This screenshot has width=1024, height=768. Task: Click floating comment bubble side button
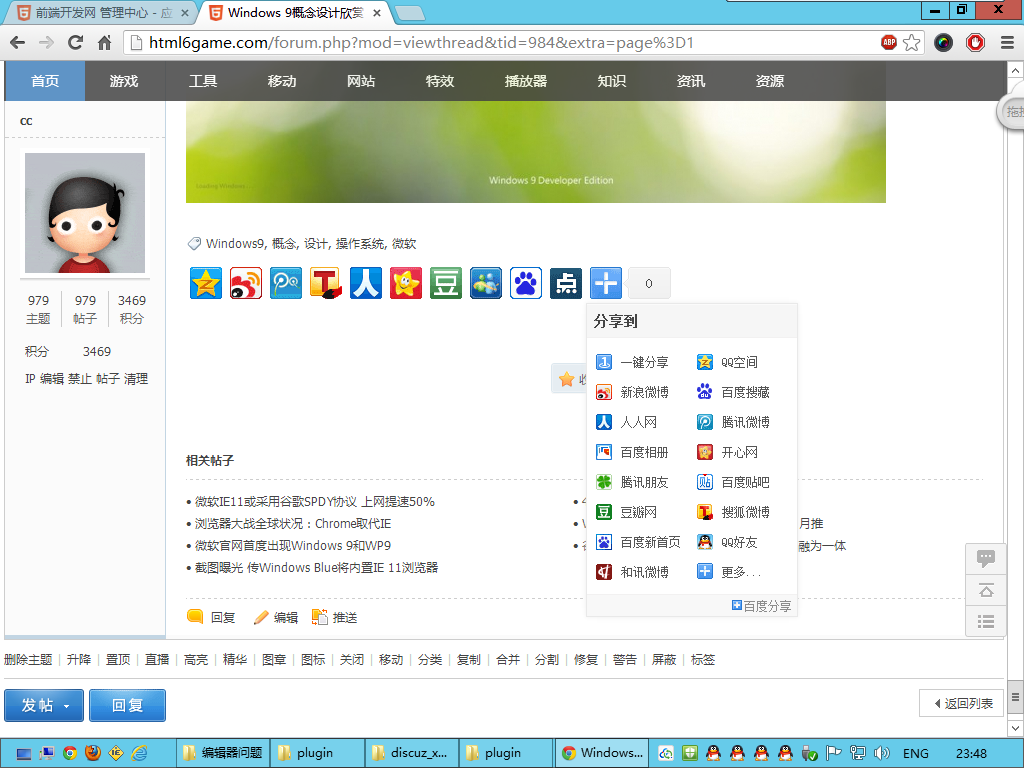click(985, 558)
